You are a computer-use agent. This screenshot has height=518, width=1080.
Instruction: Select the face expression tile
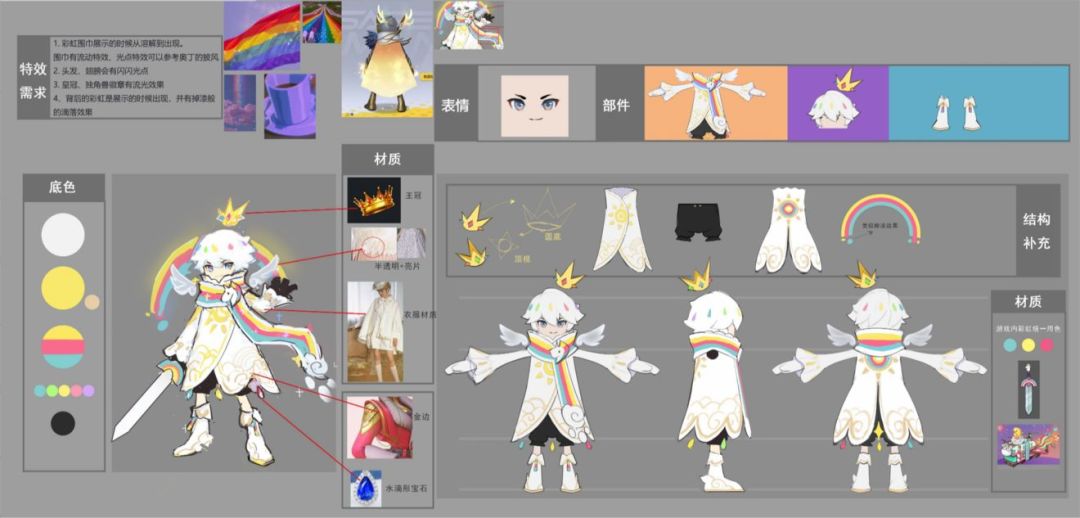point(534,106)
